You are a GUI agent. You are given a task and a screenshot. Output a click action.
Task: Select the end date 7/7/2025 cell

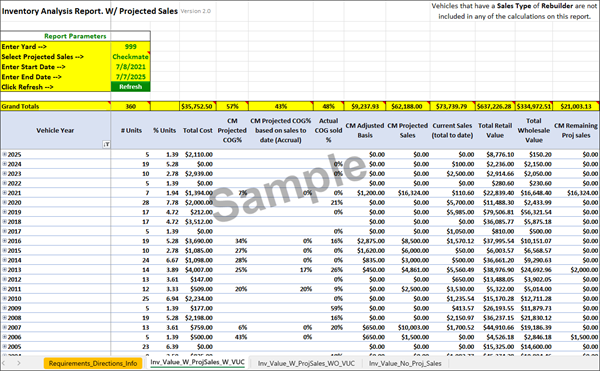click(130, 77)
